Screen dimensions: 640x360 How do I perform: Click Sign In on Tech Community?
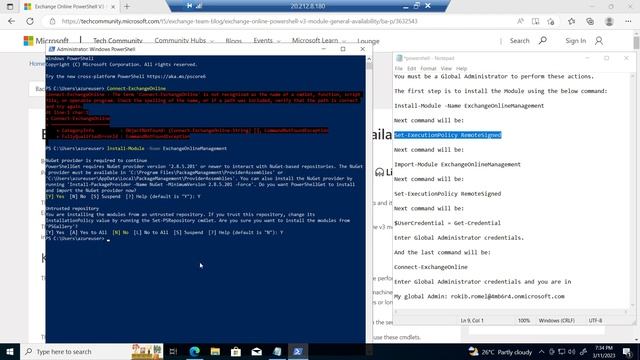coord(576,41)
